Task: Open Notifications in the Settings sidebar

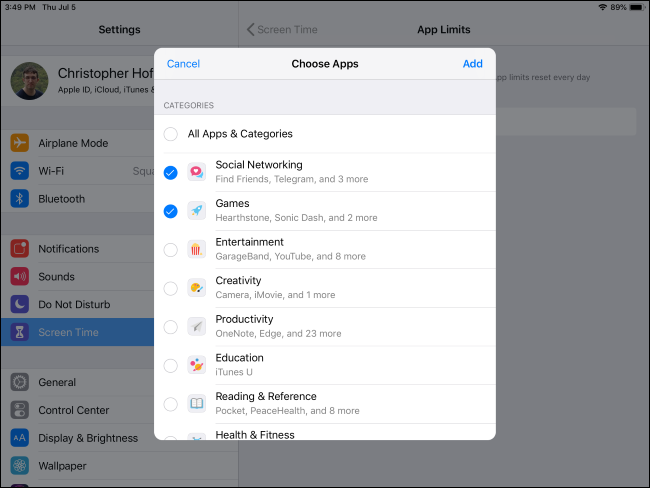Action: click(68, 249)
